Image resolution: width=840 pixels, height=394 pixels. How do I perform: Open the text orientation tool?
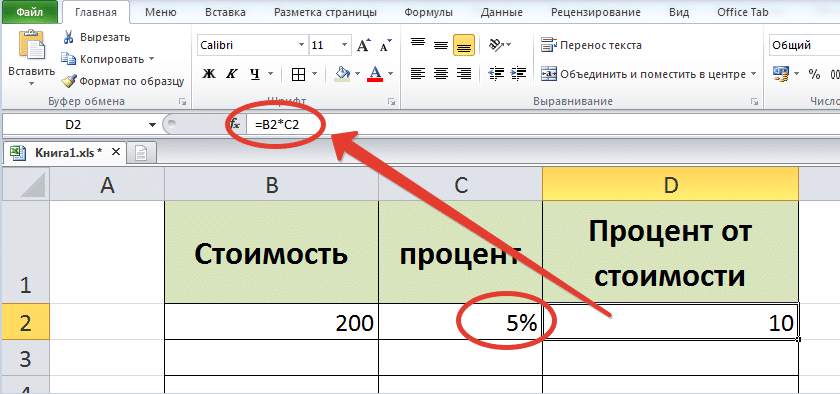(497, 46)
